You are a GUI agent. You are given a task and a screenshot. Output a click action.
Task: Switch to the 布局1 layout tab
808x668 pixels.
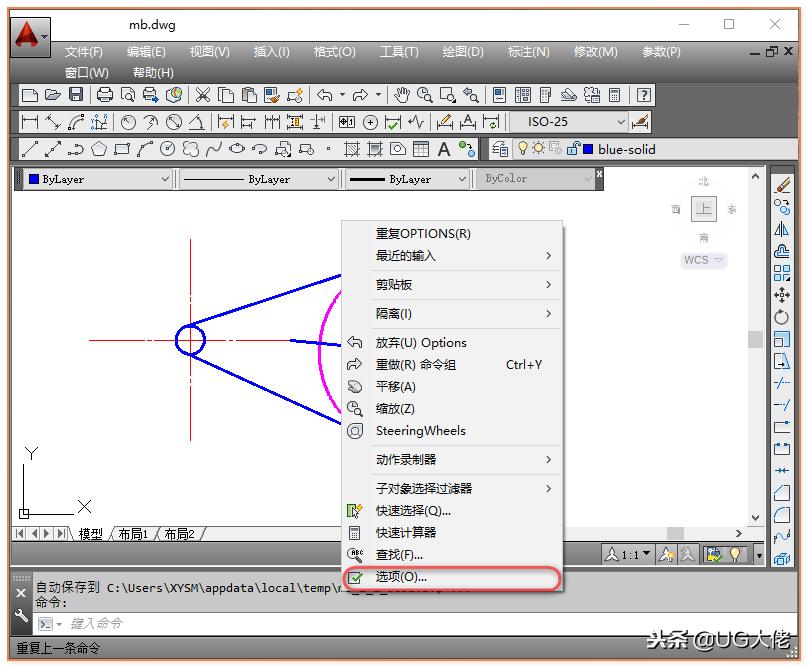(133, 535)
